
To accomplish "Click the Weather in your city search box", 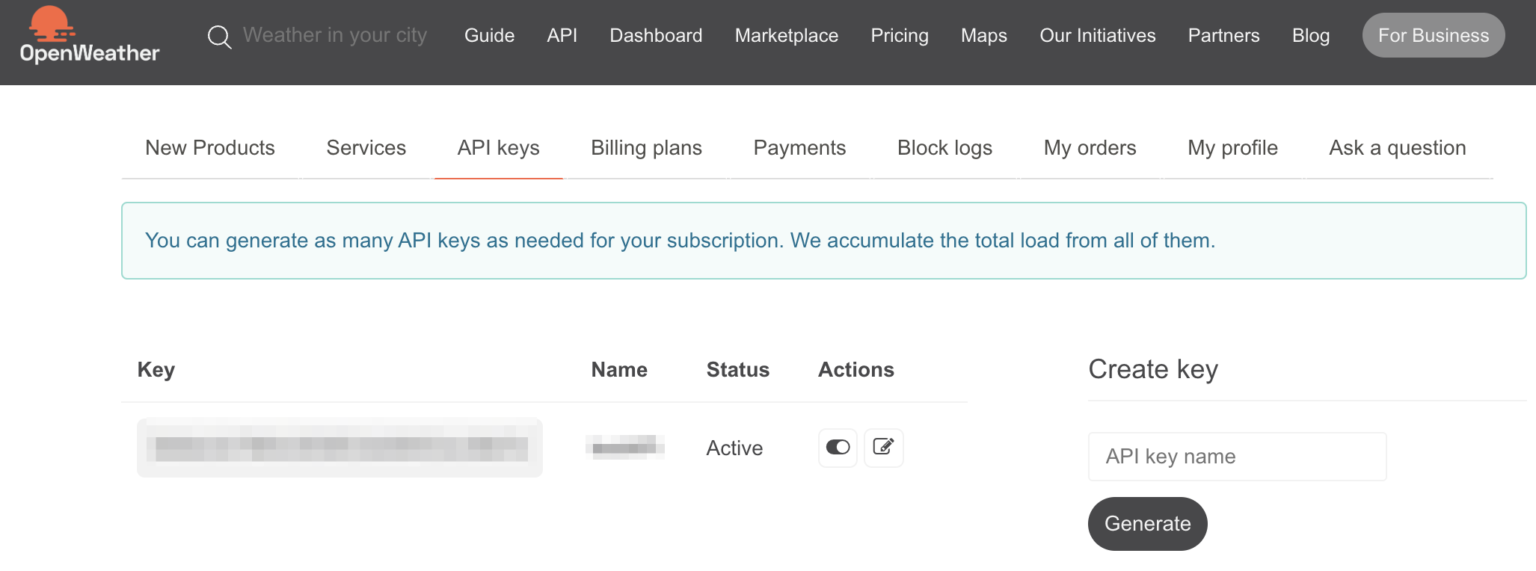I will coord(334,36).
